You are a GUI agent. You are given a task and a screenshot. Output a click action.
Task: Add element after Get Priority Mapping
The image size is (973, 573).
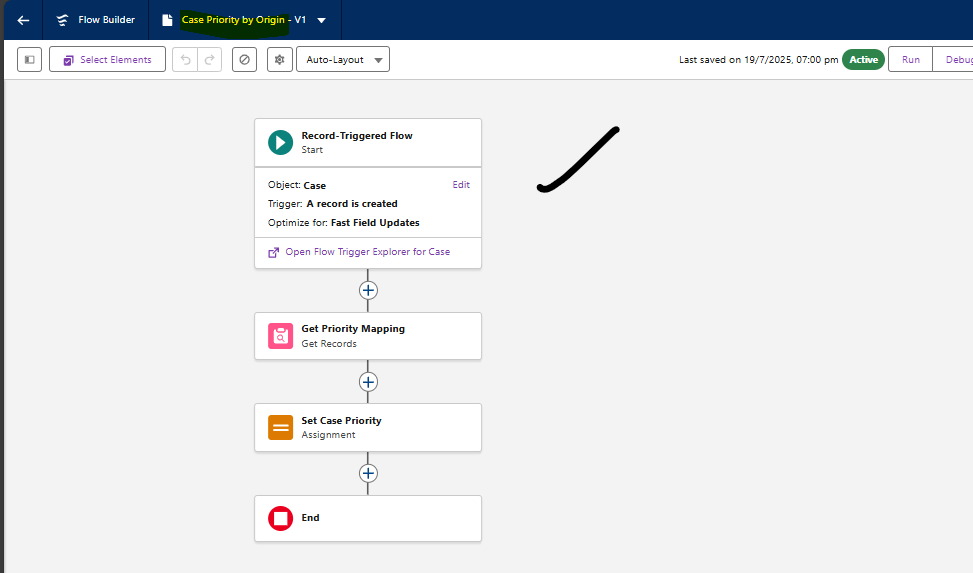coord(368,382)
